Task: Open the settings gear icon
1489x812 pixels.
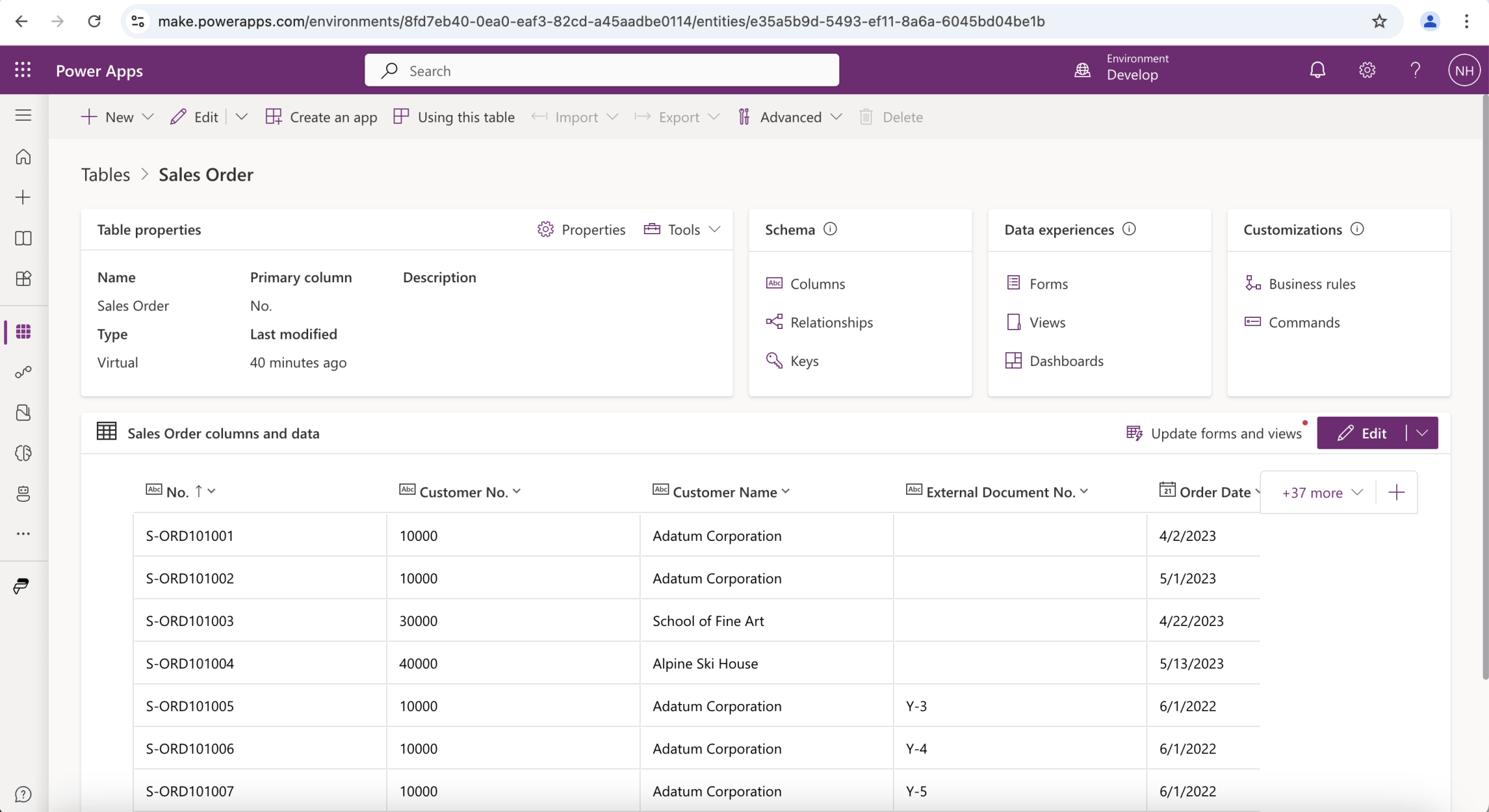Action: (x=1366, y=70)
